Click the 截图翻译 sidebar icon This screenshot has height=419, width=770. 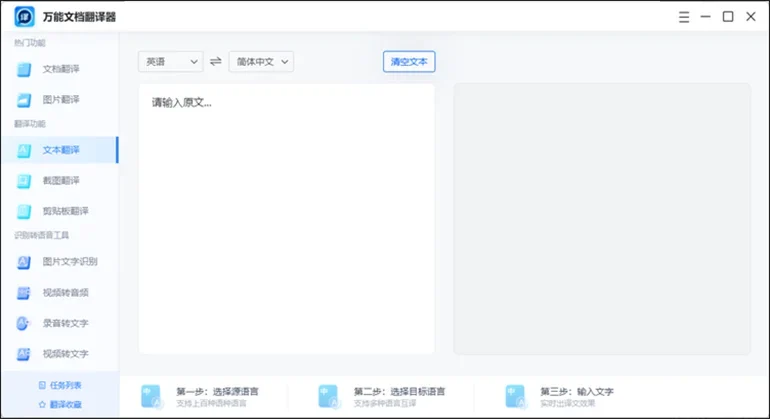click(24, 181)
